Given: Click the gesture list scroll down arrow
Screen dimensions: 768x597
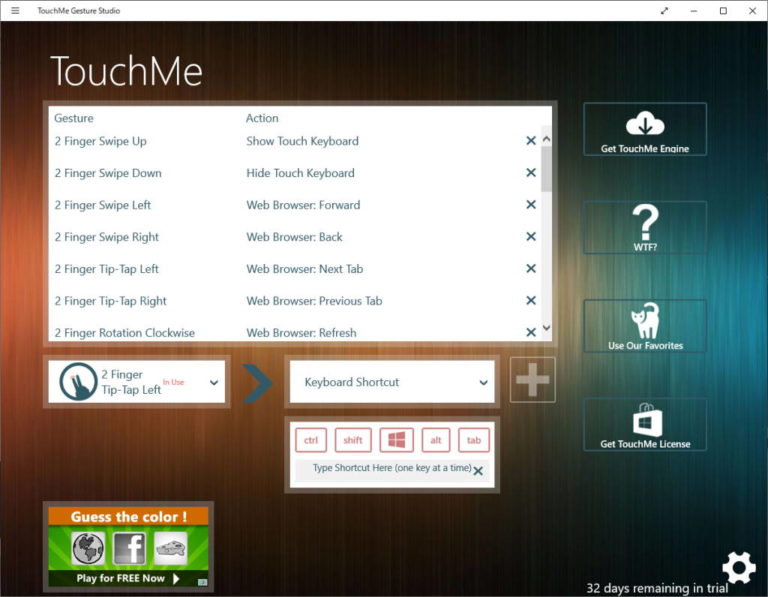Looking at the screenshot, I should [547, 328].
